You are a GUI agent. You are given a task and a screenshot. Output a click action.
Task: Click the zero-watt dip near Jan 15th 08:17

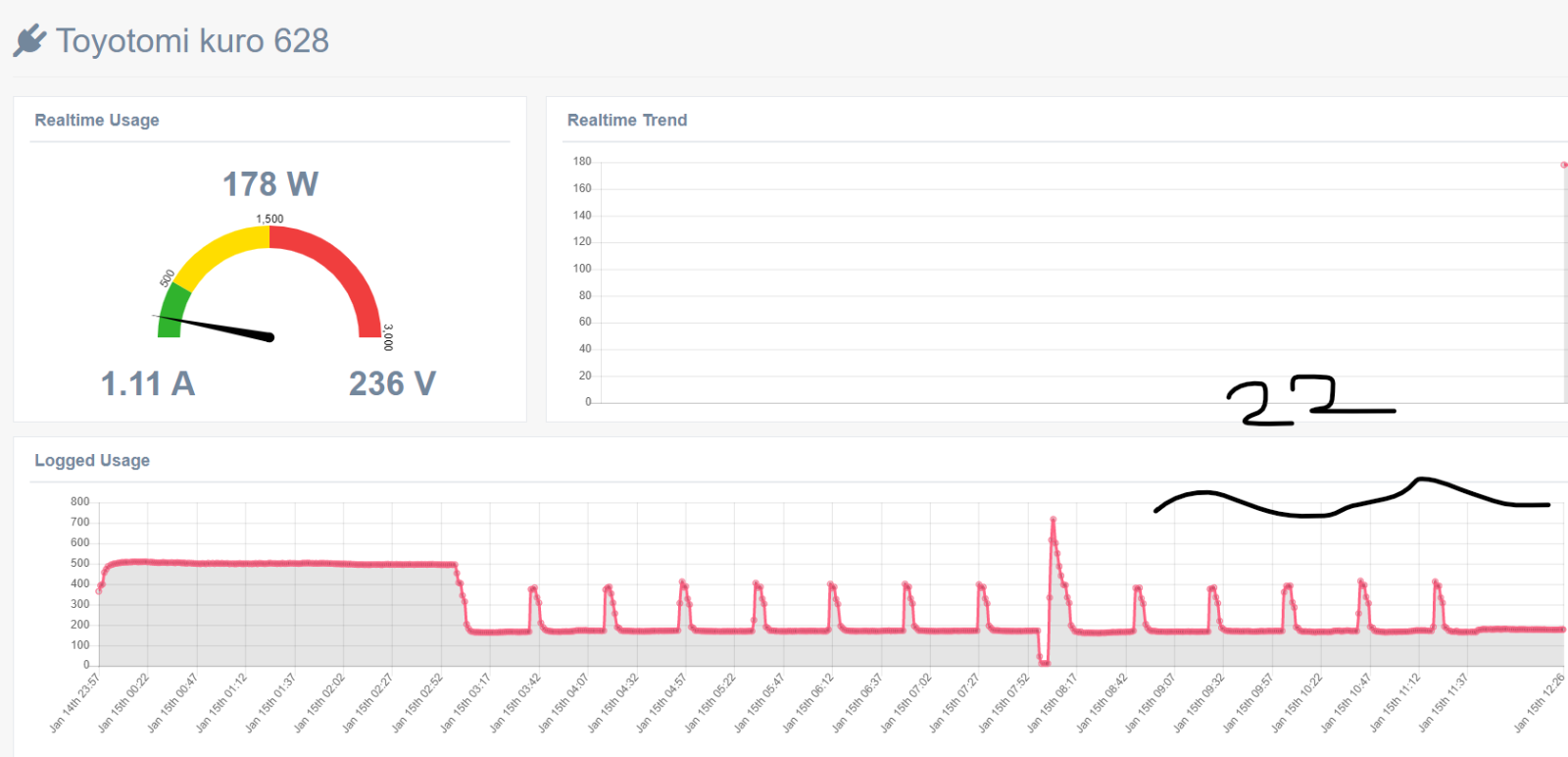click(1044, 662)
